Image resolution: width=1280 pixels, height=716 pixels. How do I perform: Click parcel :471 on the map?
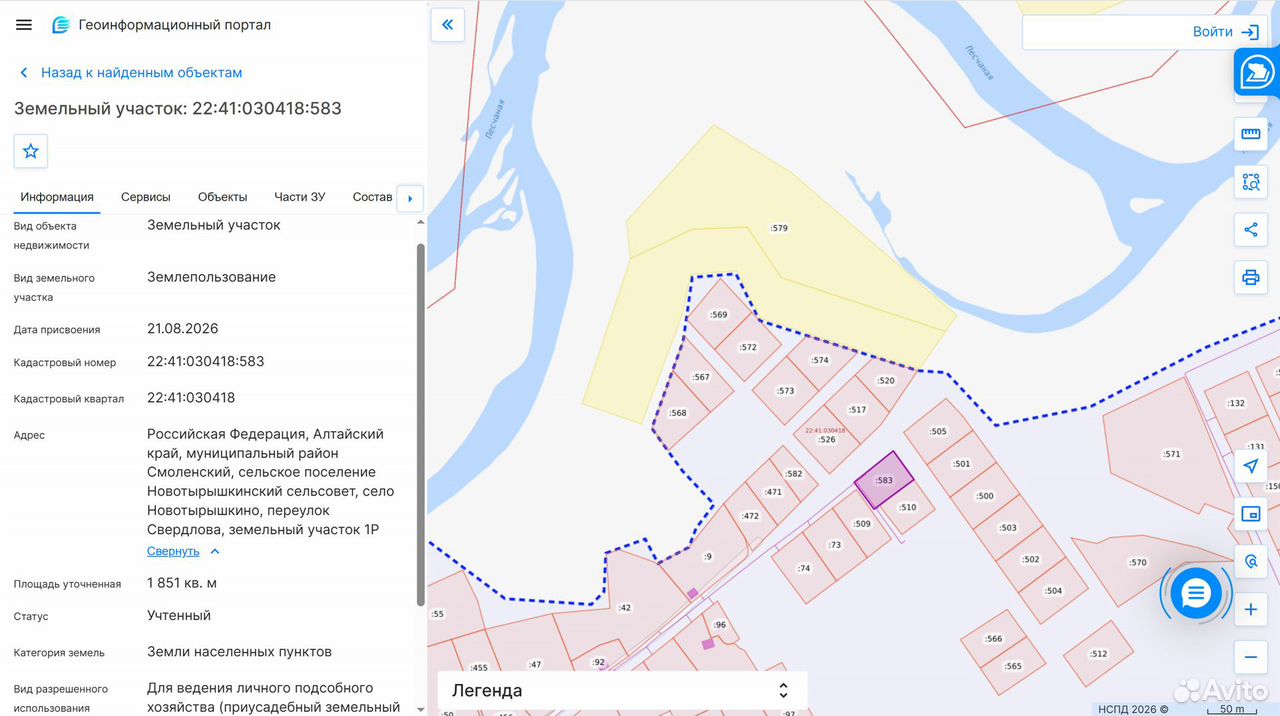(x=773, y=492)
